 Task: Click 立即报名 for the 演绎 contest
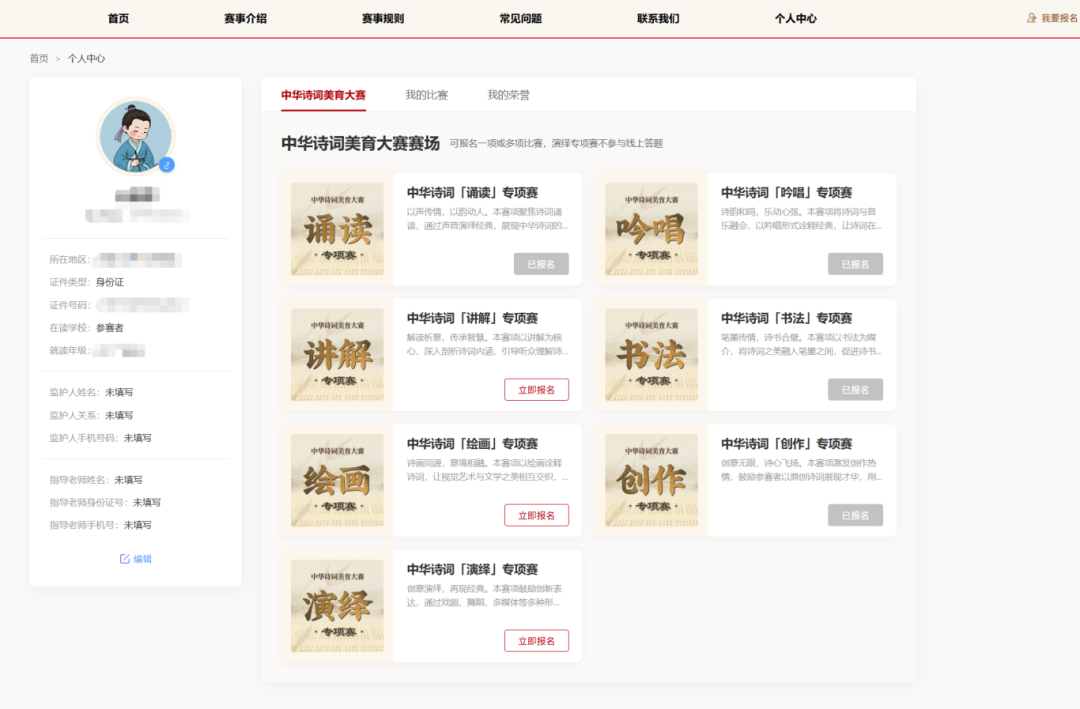click(x=536, y=641)
